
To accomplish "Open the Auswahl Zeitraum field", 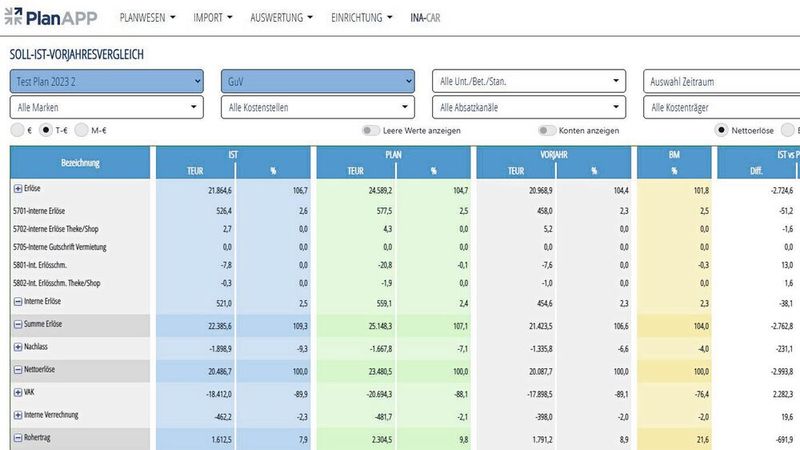I will point(721,81).
